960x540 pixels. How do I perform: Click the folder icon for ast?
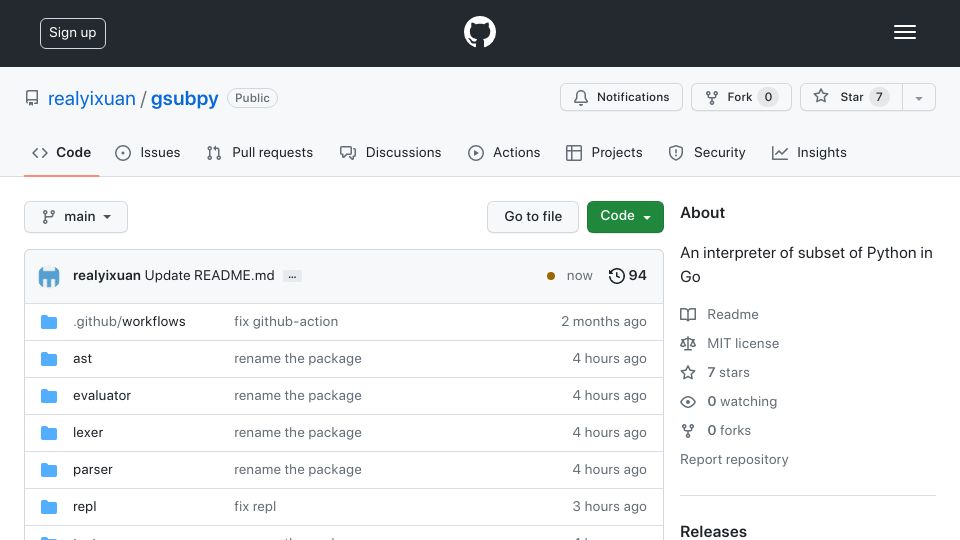pos(49,359)
